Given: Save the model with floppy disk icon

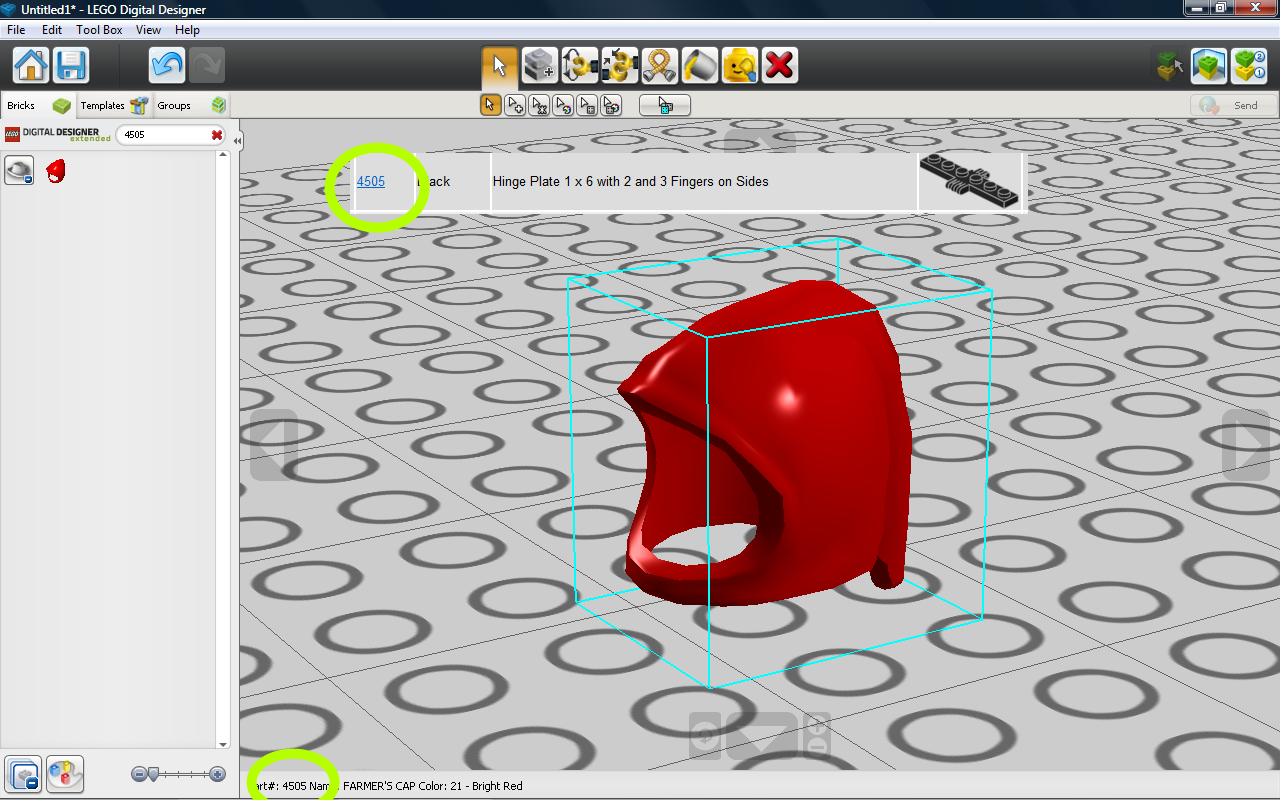Looking at the screenshot, I should click(71, 66).
